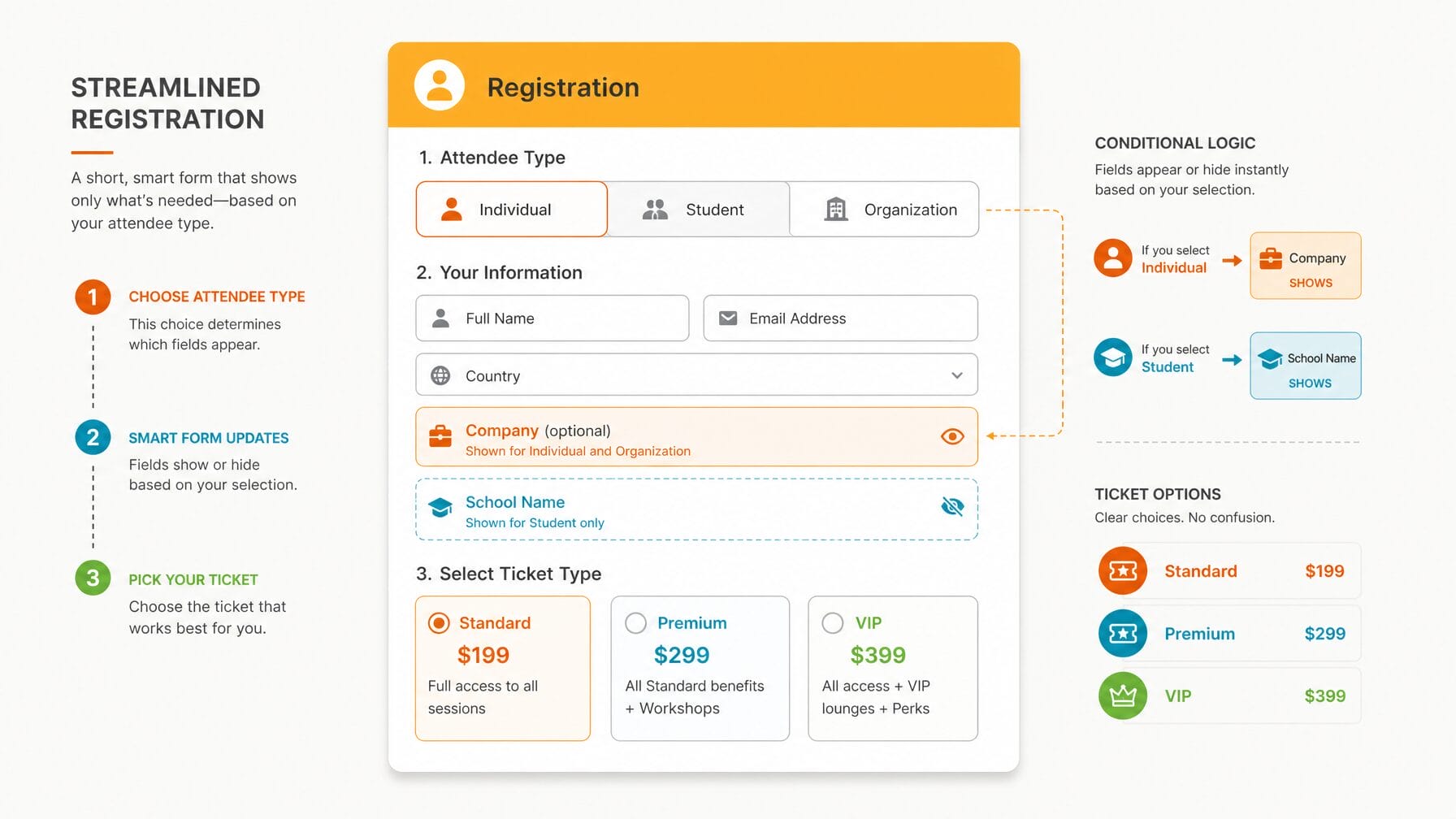This screenshot has height=819, width=1456.
Task: Click the TICKET OPTIONS heading
Action: coord(1158,494)
